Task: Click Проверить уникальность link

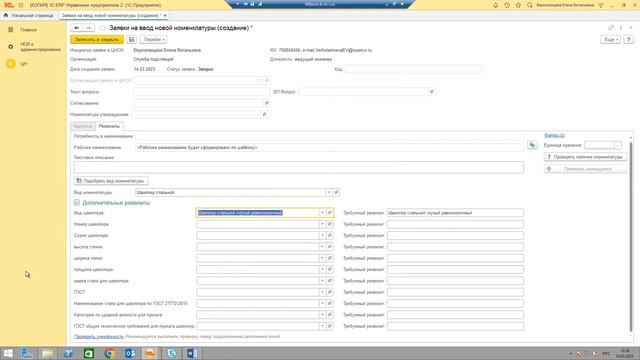Action: (x=98, y=337)
